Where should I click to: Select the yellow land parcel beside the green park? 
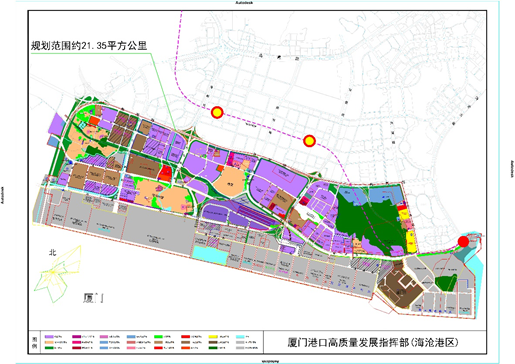tap(411, 242)
